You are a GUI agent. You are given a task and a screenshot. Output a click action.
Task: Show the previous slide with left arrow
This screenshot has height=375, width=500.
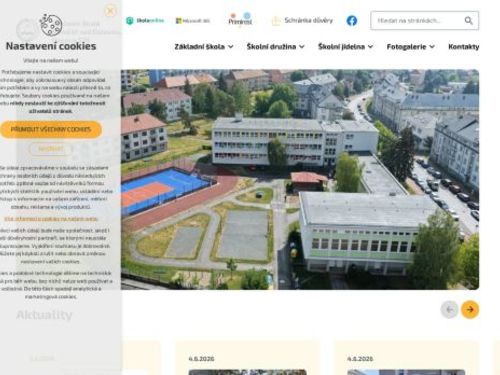(x=449, y=310)
